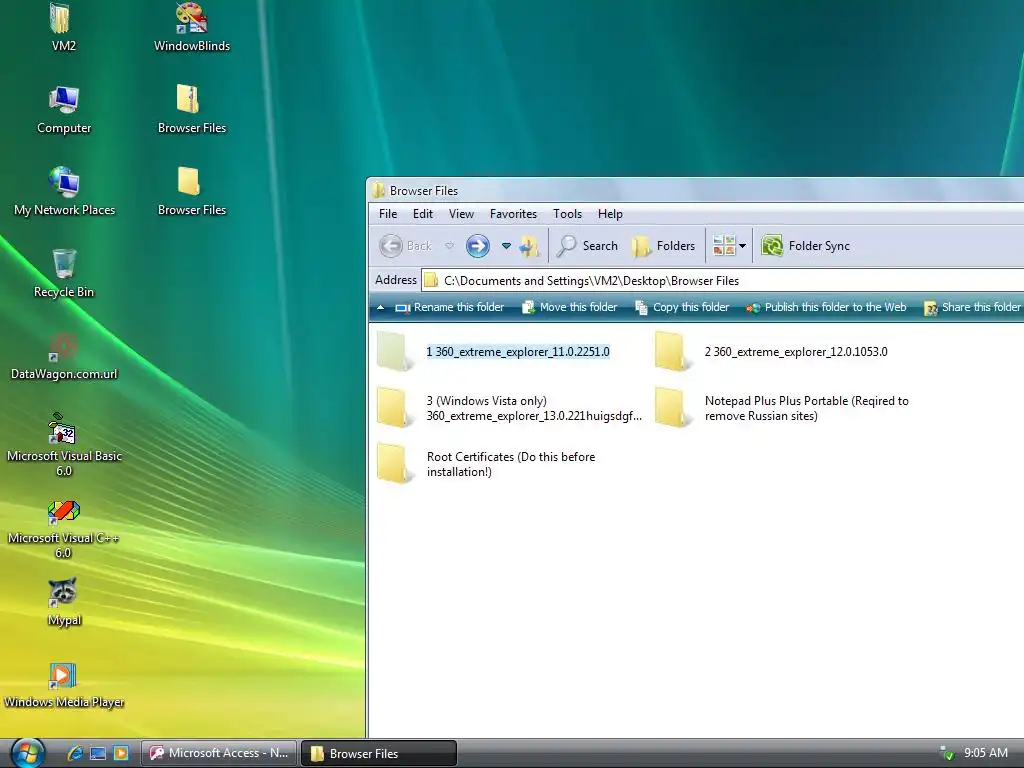
Task: Click the green system tray icon
Action: (x=946, y=754)
